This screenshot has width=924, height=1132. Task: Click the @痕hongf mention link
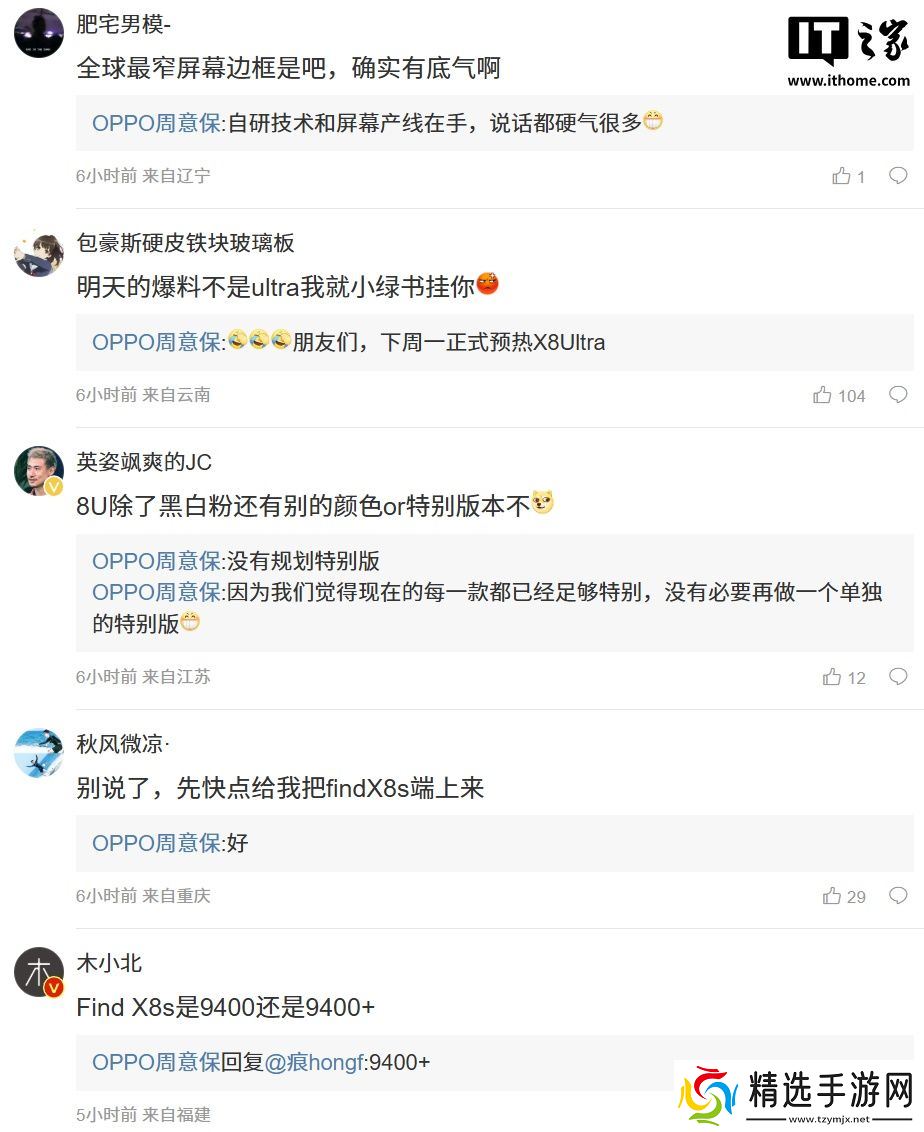tap(314, 1062)
